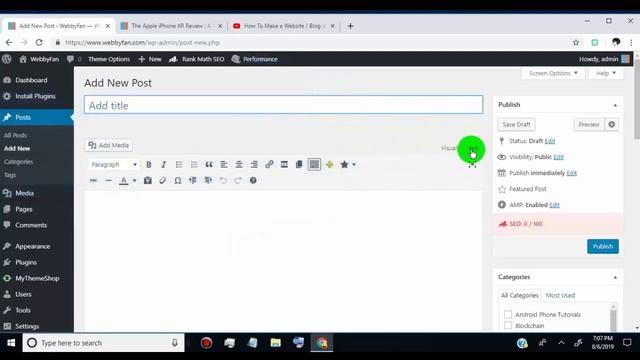Edit the Publish immediately schedule
This screenshot has height=360, width=640.
(571, 173)
